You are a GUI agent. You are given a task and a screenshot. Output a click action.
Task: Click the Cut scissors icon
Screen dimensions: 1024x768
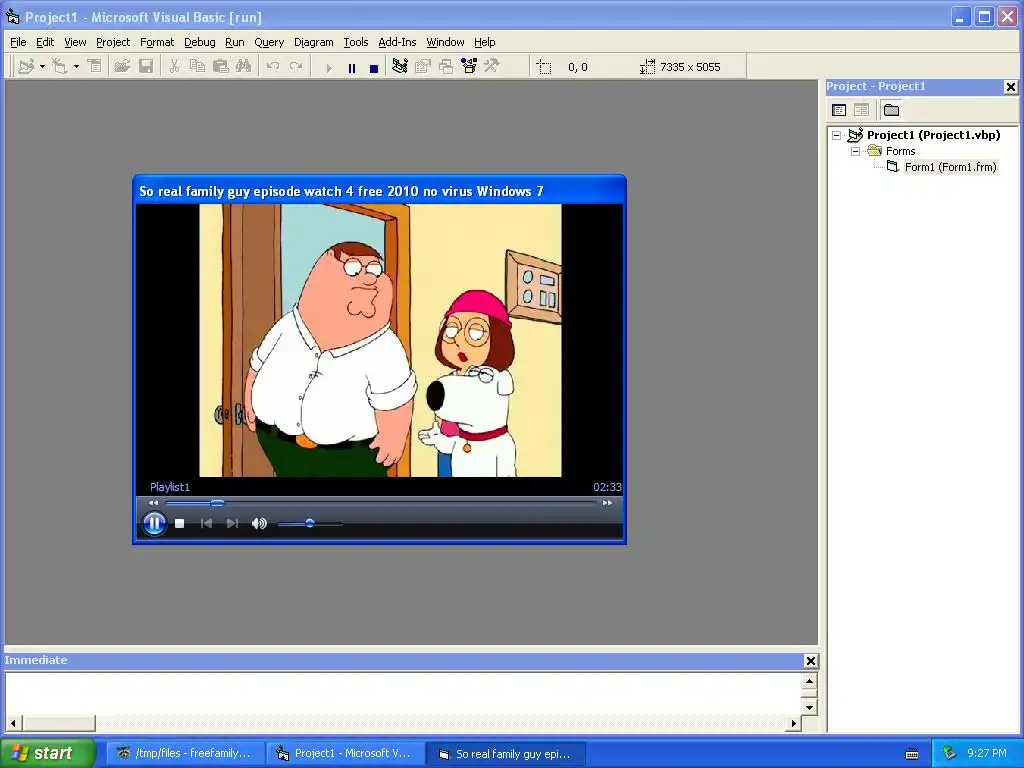click(174, 67)
